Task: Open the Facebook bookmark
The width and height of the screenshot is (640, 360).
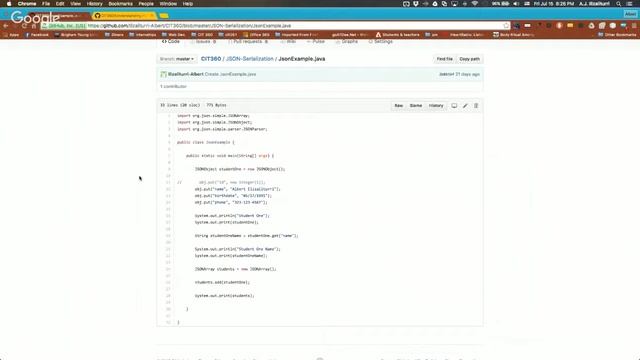Action: tap(37, 35)
